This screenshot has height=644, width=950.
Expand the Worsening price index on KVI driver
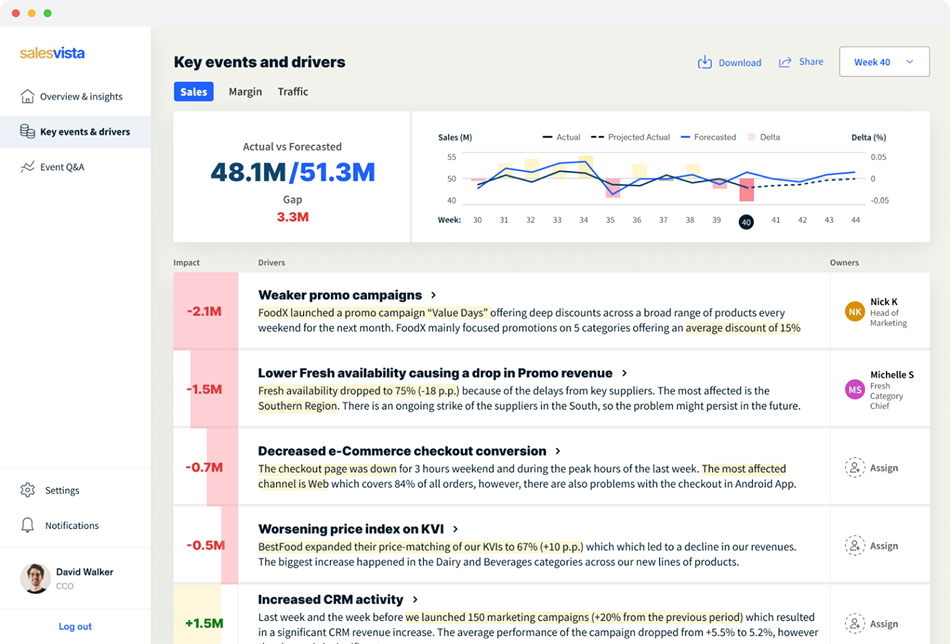tap(454, 529)
